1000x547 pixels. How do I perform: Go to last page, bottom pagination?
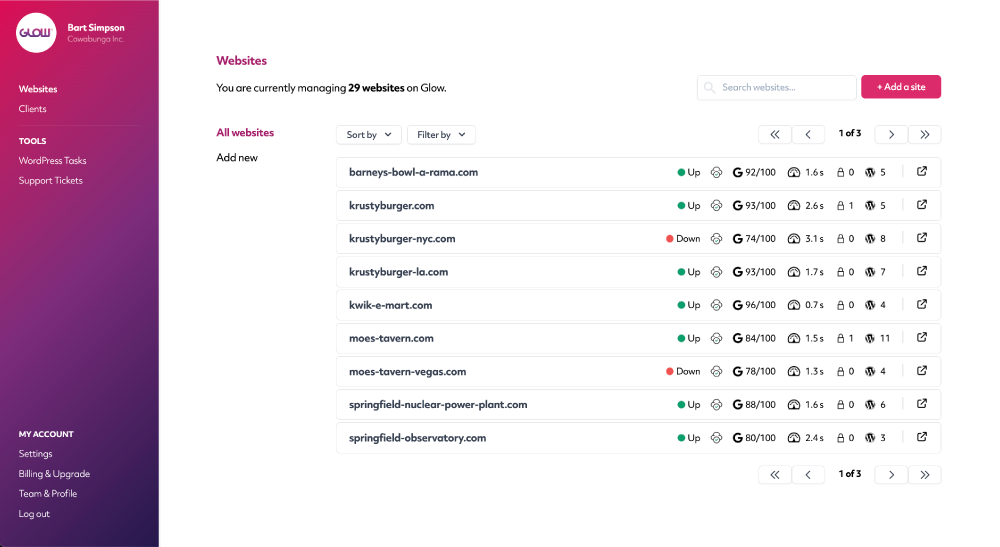[x=925, y=474]
